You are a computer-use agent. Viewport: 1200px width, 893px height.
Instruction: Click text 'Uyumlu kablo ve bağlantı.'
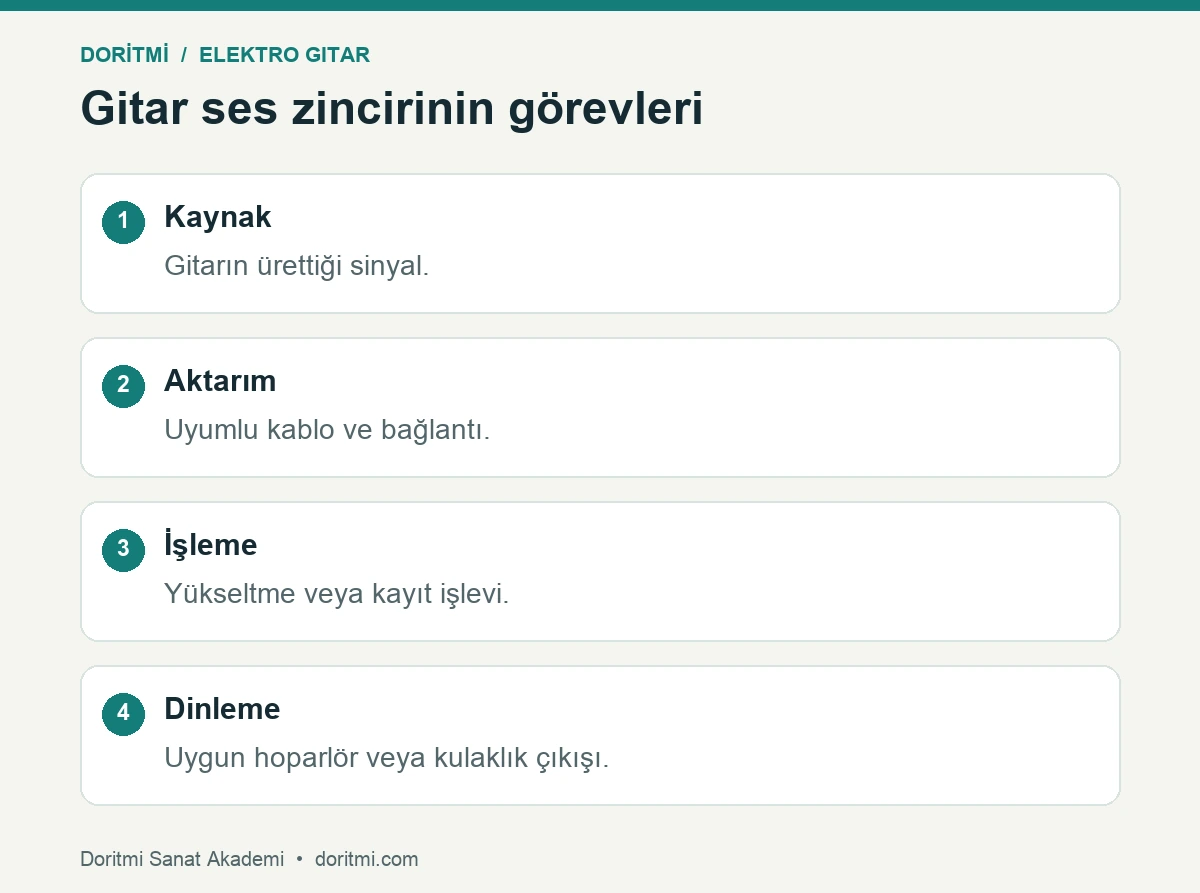tap(327, 431)
